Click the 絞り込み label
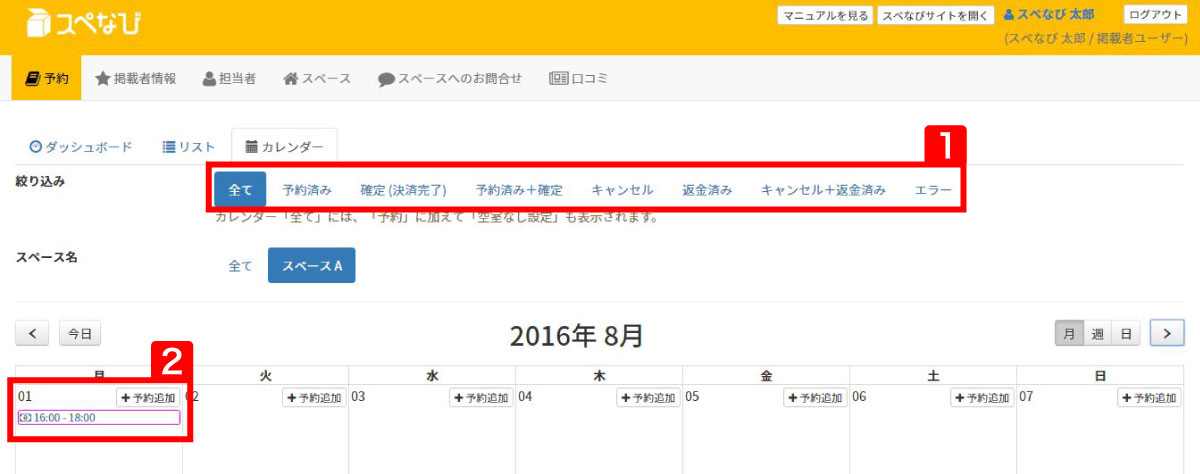The image size is (1200, 474). [41, 181]
